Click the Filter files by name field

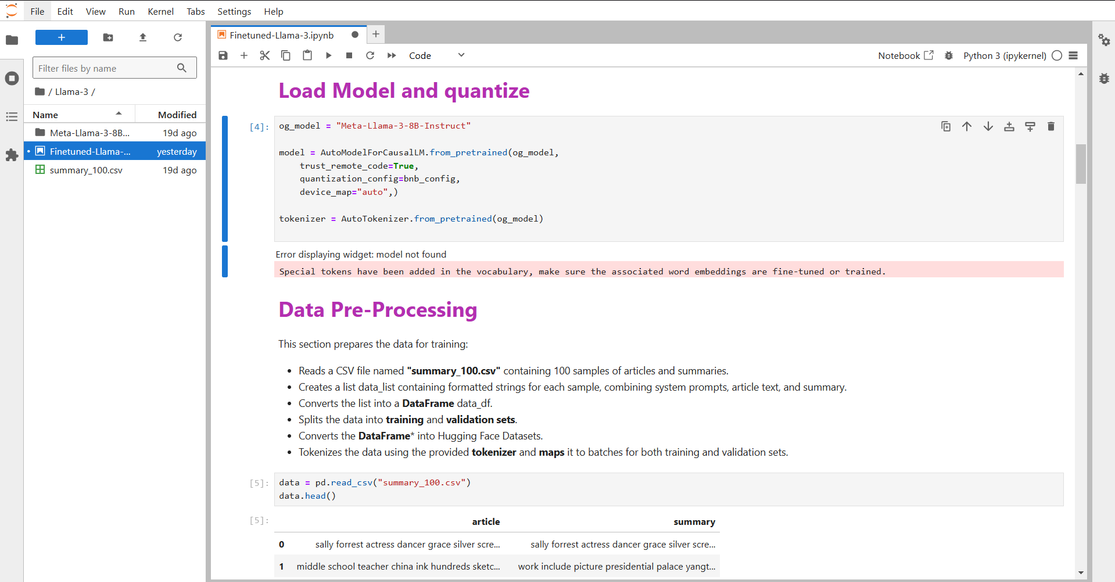114,68
